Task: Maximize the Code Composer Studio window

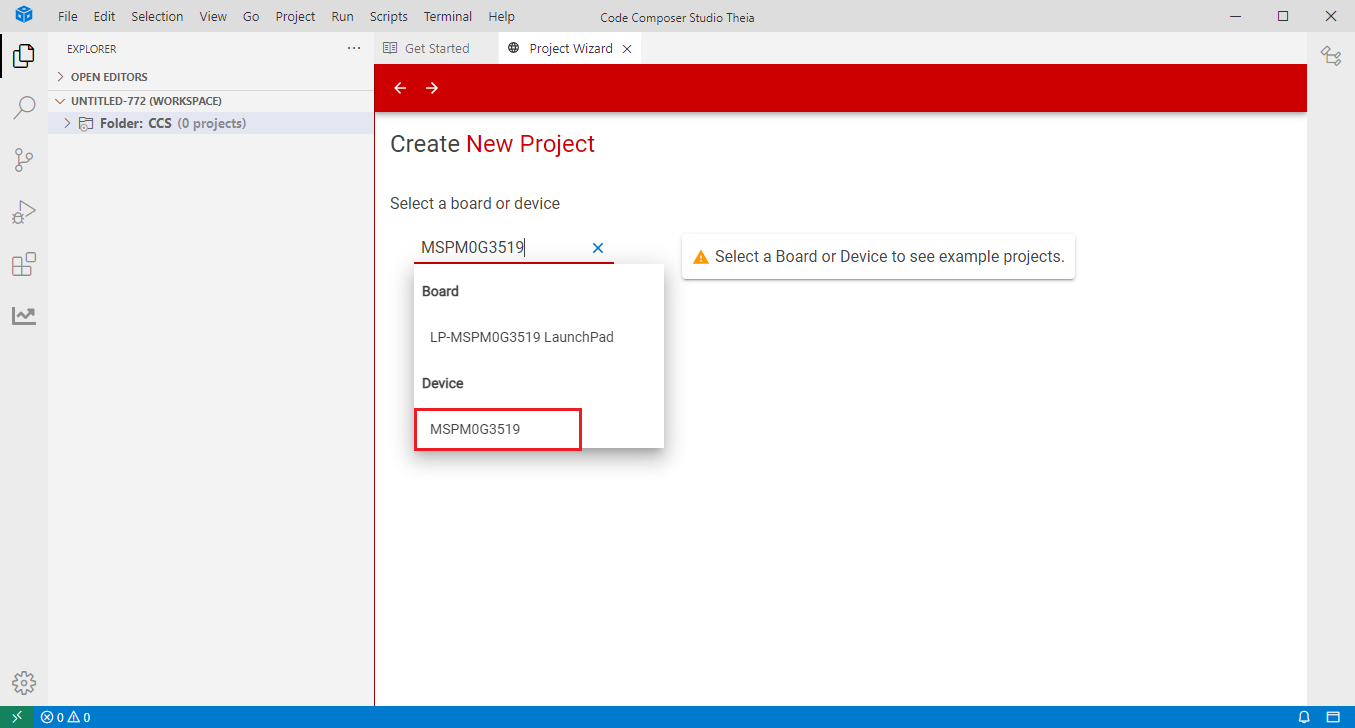Action: tap(1283, 16)
